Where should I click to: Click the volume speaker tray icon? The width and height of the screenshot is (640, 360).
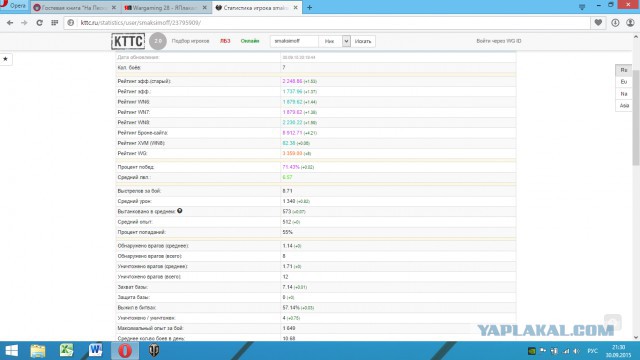pos(576,351)
